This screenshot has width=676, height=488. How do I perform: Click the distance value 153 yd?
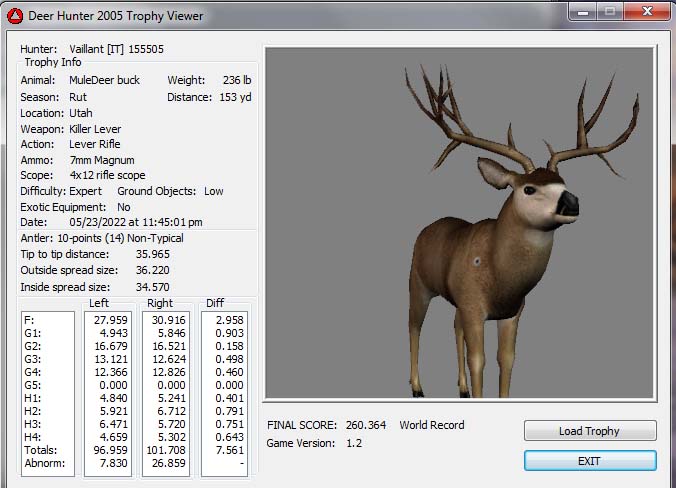[x=235, y=97]
